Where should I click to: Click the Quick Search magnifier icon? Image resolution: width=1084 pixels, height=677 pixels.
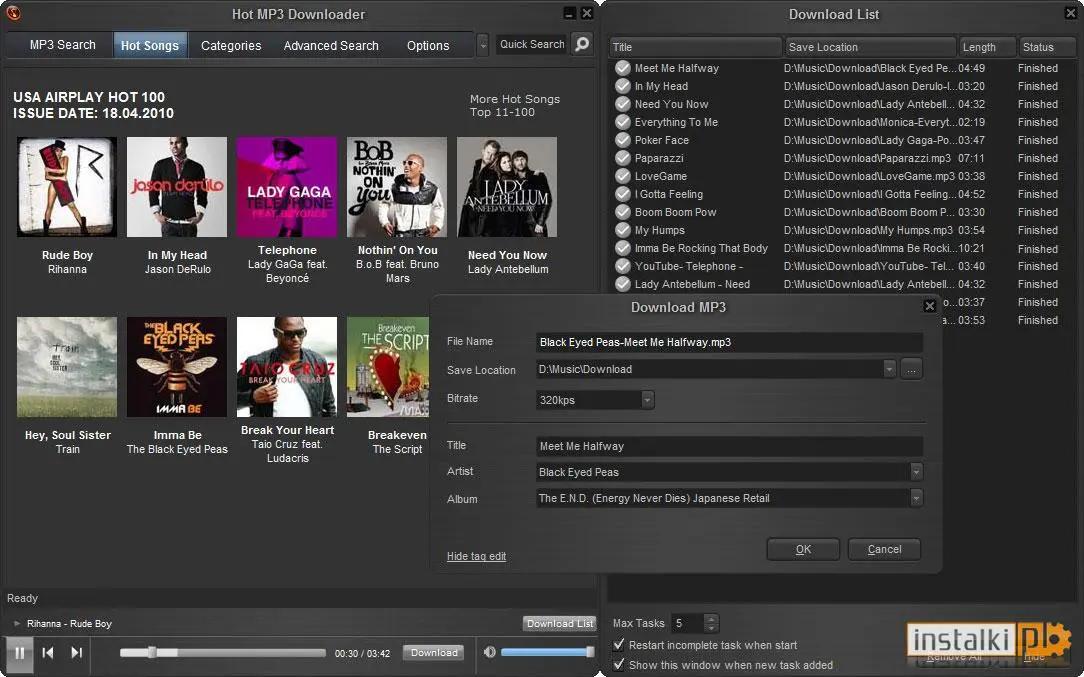click(x=582, y=44)
